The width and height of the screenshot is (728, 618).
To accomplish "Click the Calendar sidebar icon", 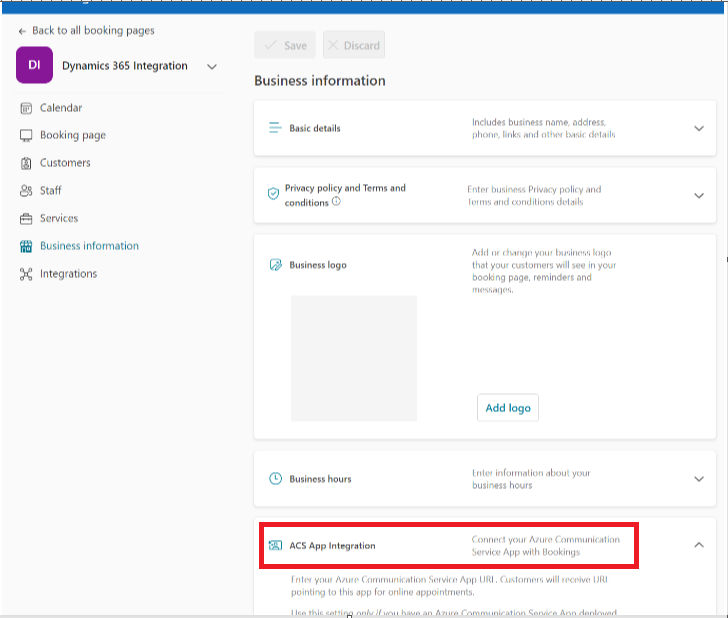I will pyautogui.click(x=26, y=108).
